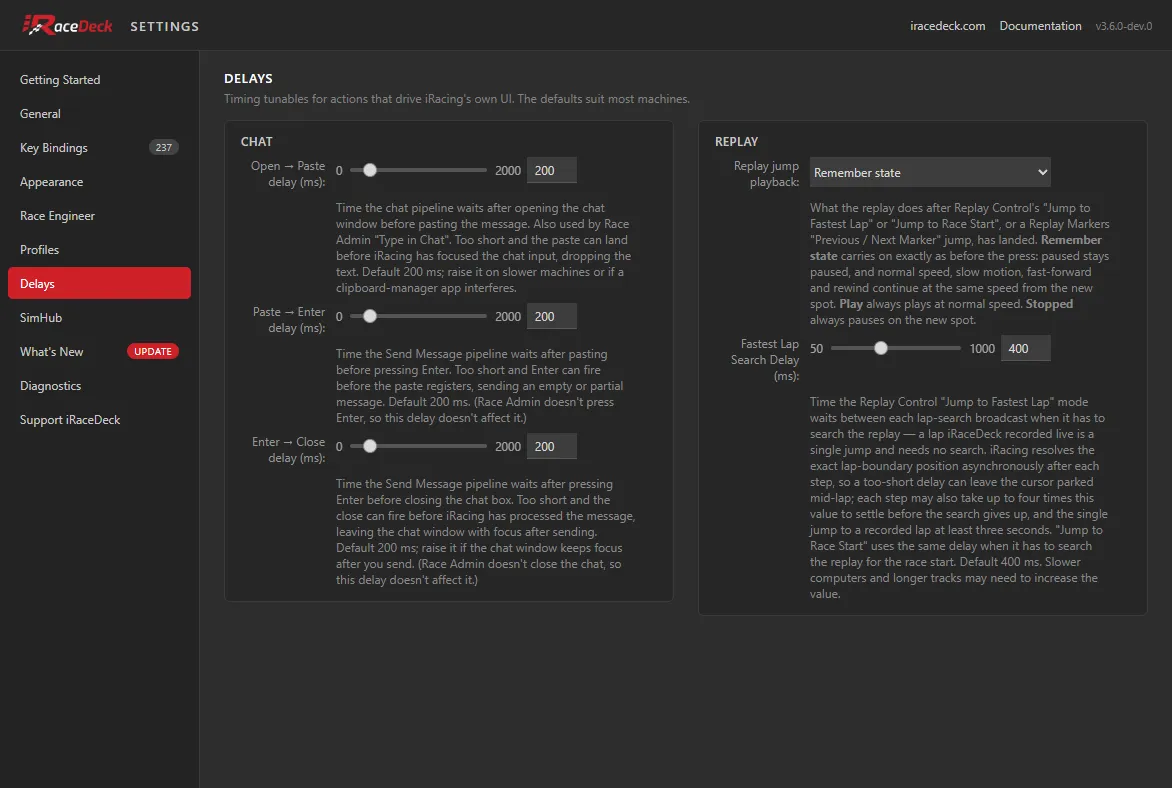This screenshot has width=1172, height=788.
Task: Click the UPDATE badge
Action: point(152,351)
